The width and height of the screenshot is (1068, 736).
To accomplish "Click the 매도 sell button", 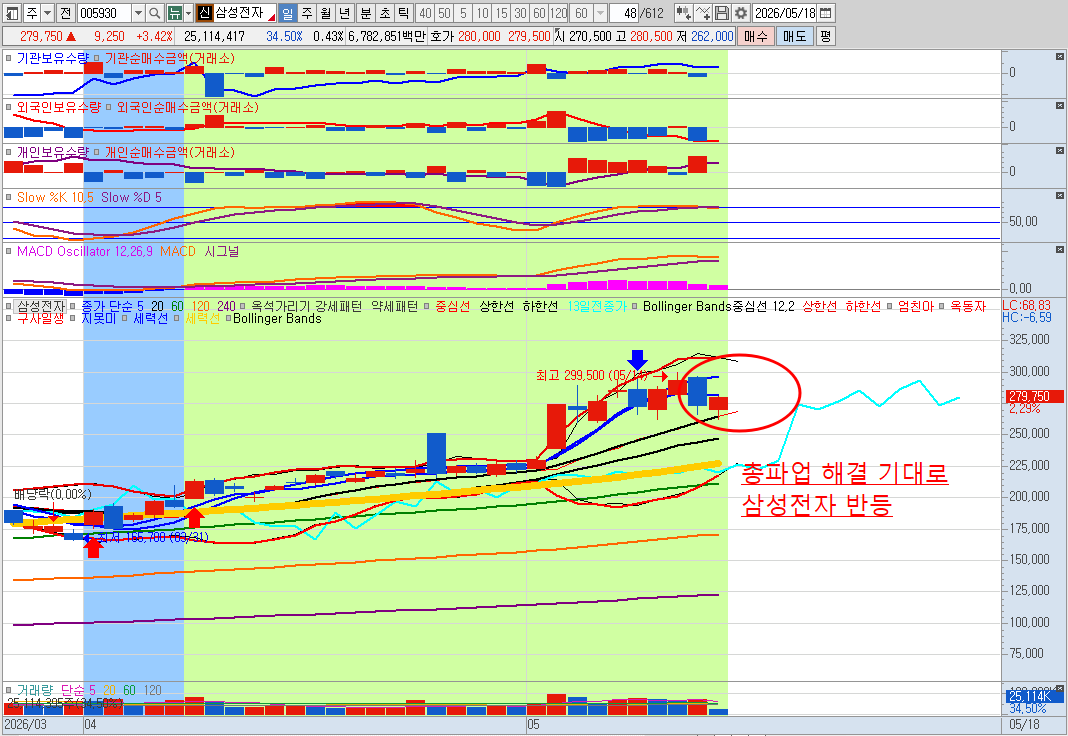I will [x=795, y=36].
